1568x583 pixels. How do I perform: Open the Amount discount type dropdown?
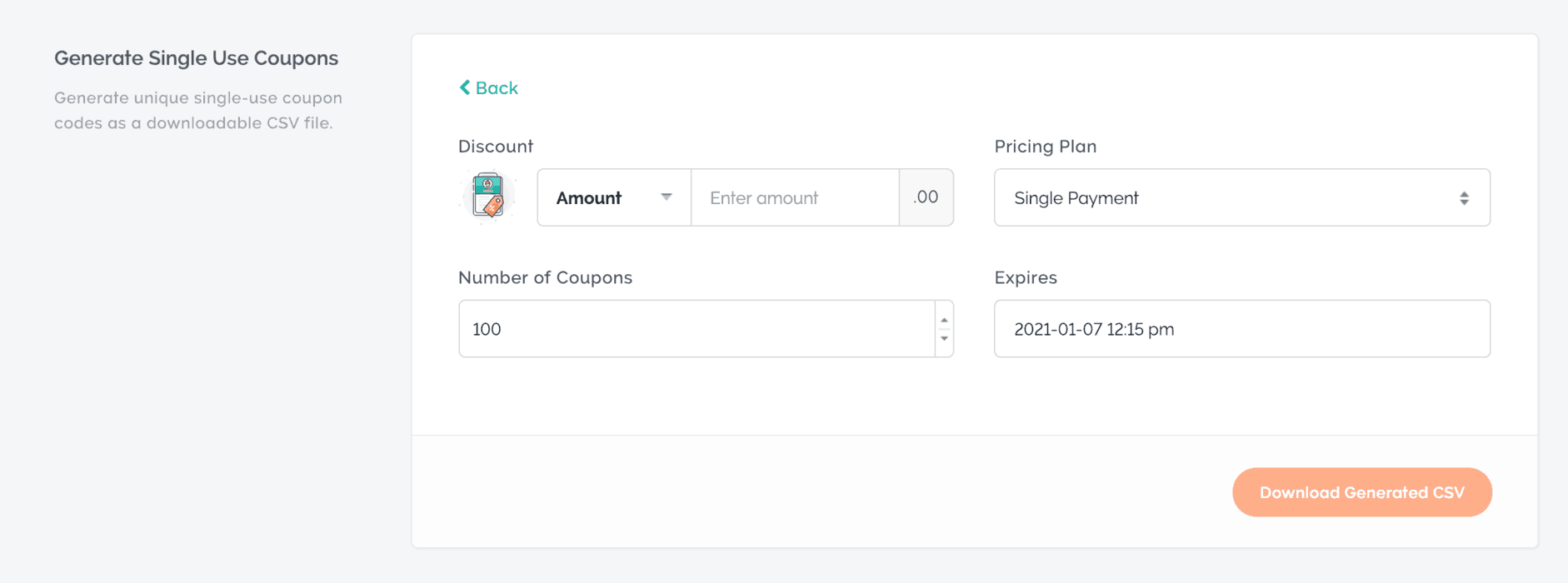[x=614, y=197]
